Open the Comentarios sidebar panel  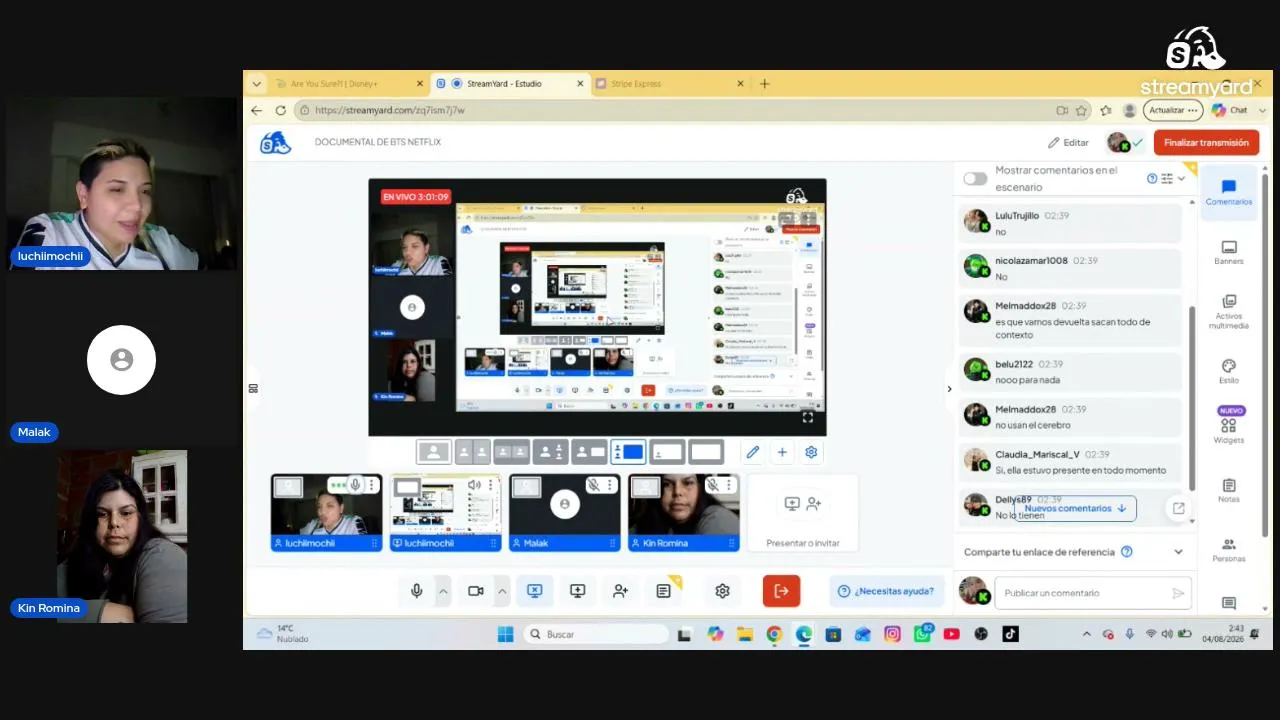point(1228,192)
